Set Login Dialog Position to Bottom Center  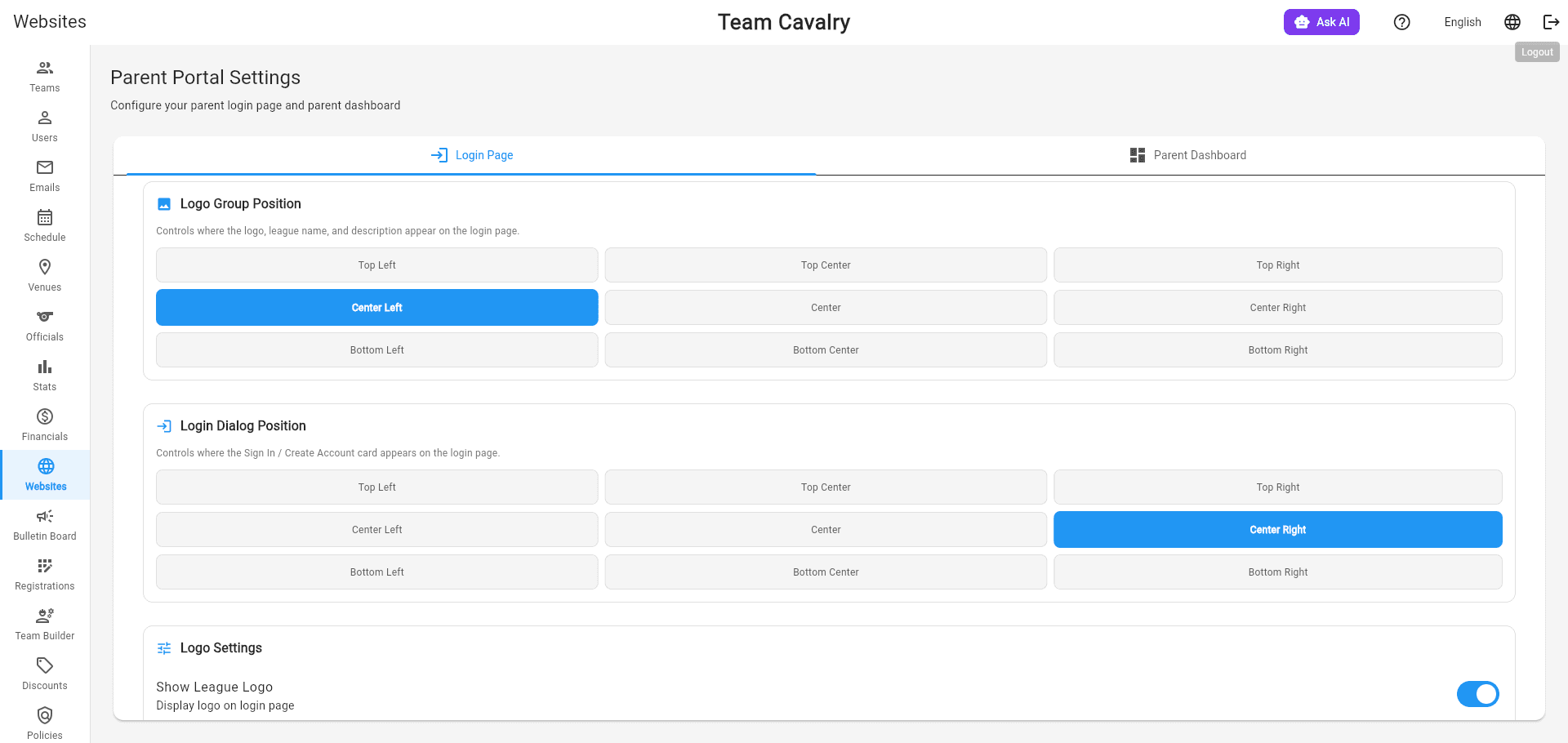coord(826,572)
